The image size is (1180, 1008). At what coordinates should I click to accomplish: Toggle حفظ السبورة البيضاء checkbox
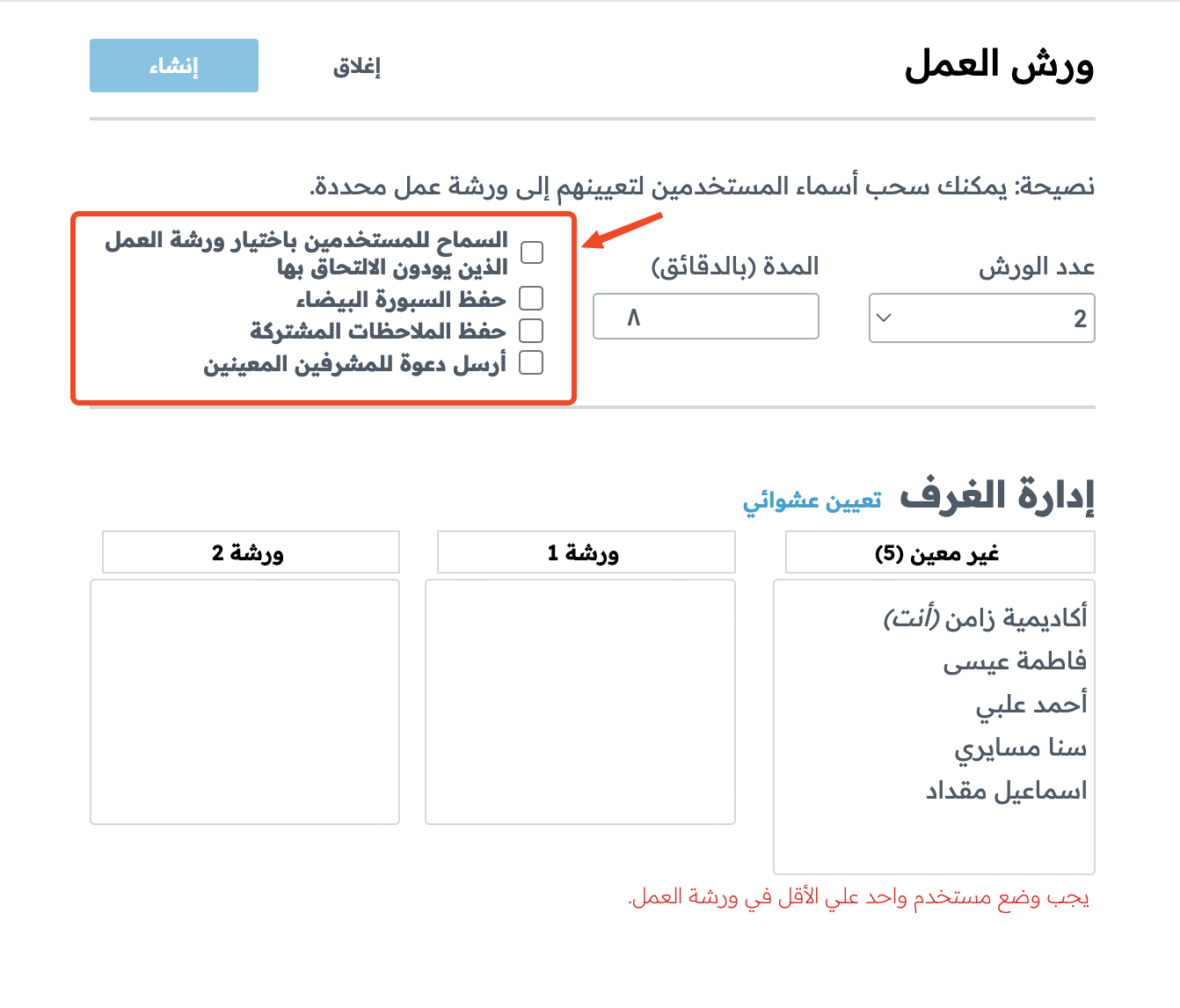531,299
